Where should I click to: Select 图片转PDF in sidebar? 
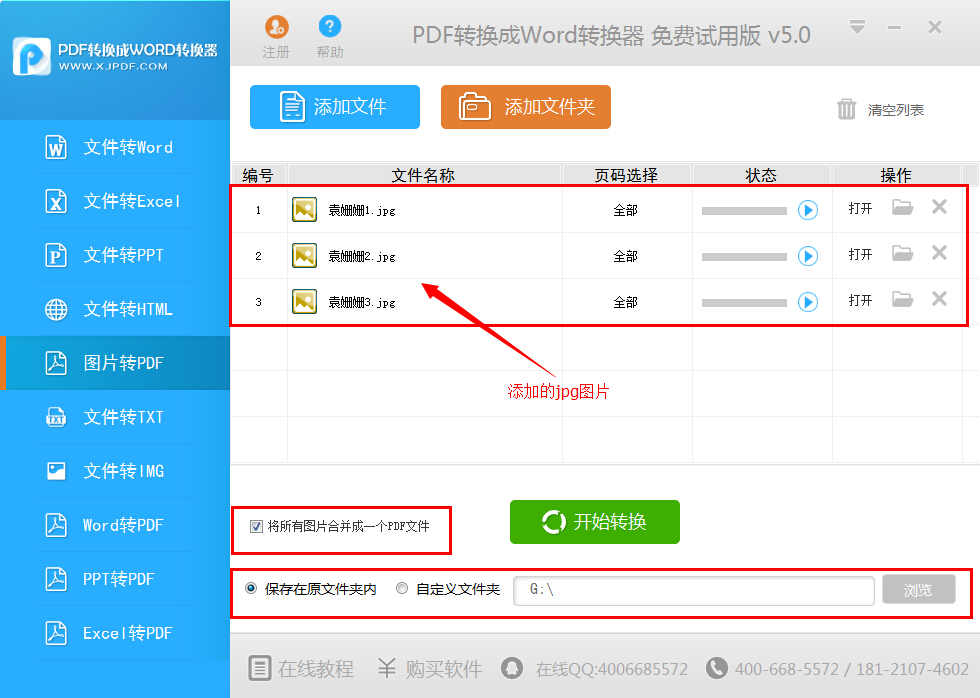(115, 362)
